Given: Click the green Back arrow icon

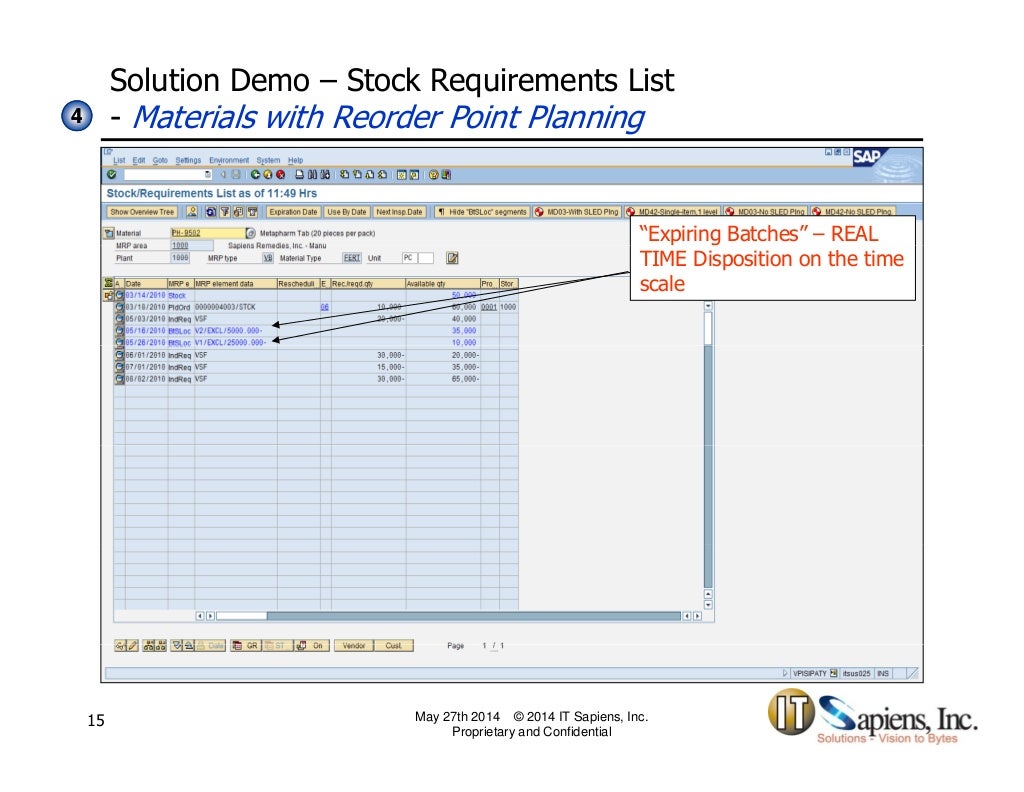Looking at the screenshot, I should pos(255,174).
